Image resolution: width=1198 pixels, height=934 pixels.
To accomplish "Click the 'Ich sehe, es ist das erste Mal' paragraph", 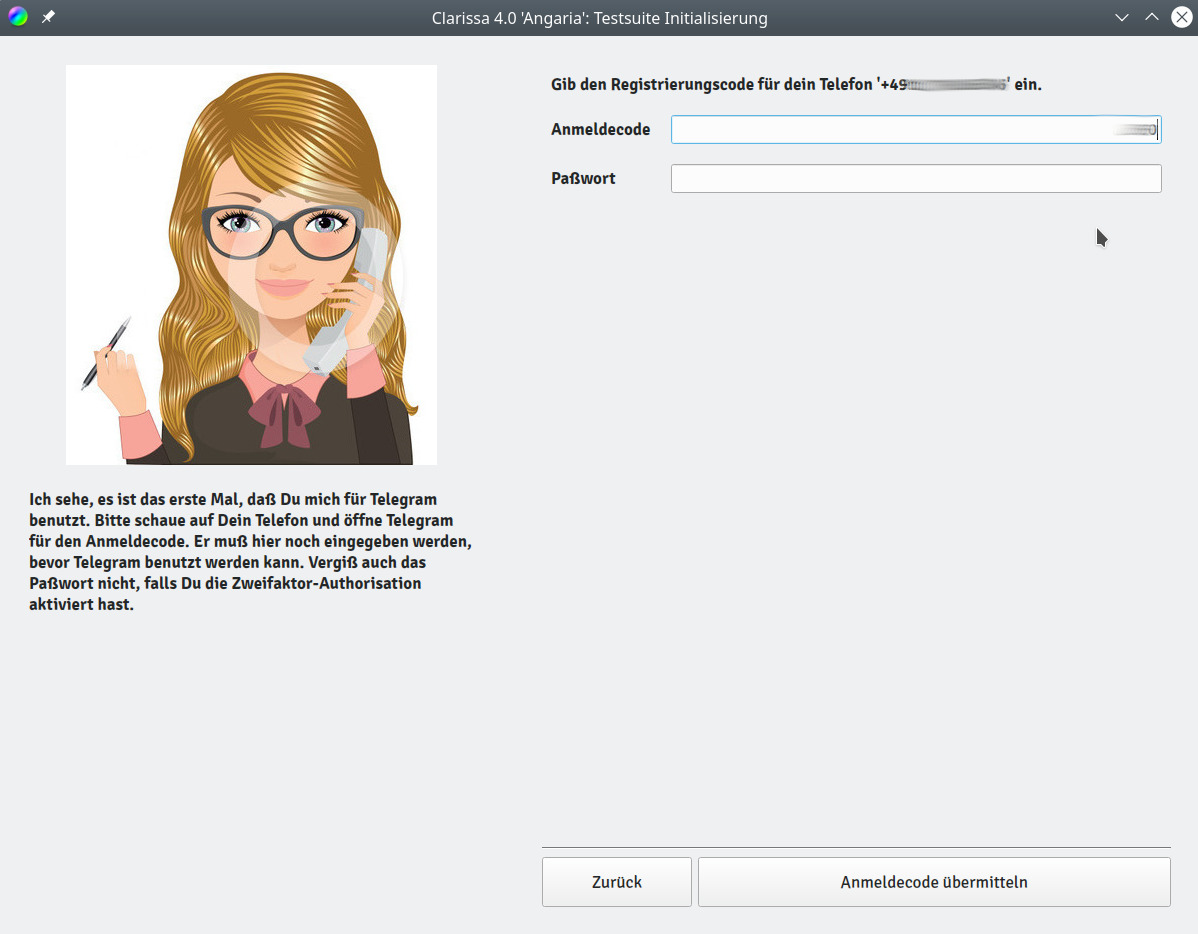I will (x=251, y=552).
